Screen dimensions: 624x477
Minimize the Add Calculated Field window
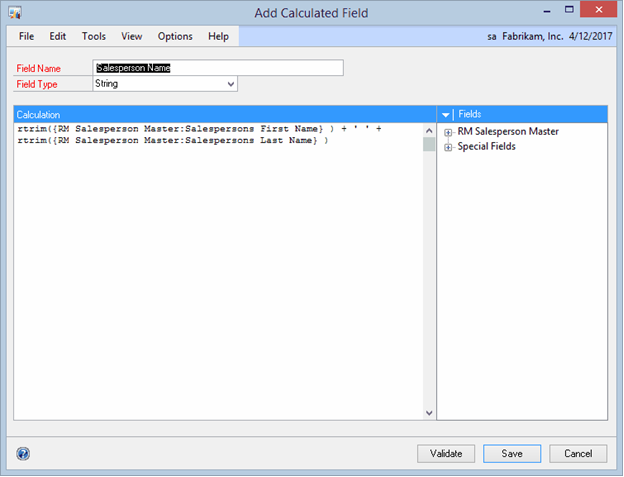pos(547,12)
